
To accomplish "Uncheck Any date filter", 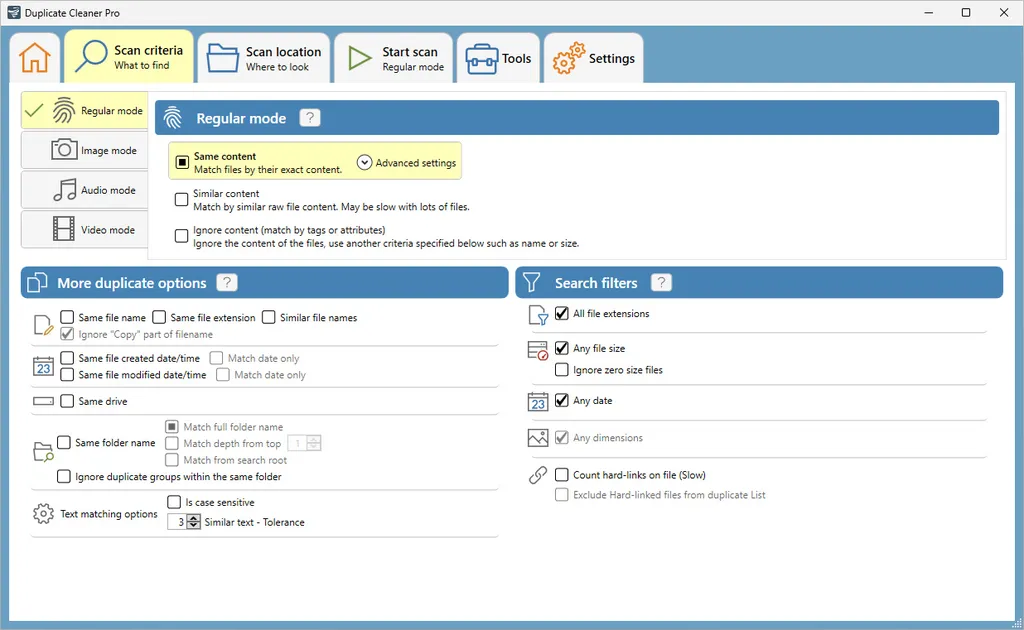I will 562,400.
